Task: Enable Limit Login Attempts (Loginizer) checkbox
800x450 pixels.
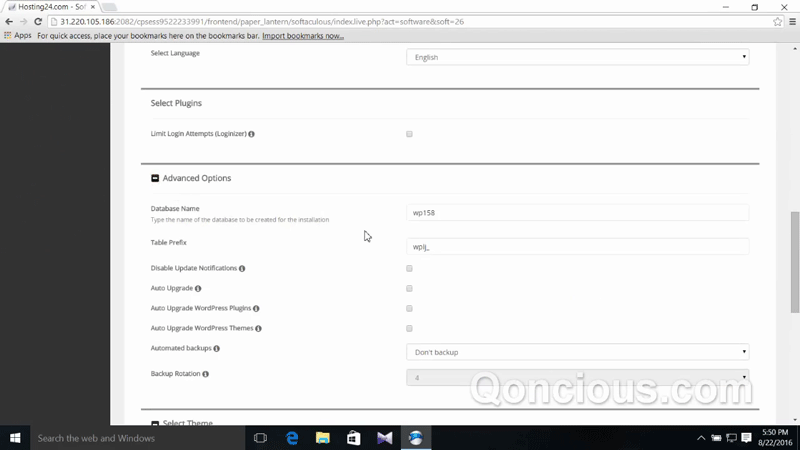Action: (409, 134)
